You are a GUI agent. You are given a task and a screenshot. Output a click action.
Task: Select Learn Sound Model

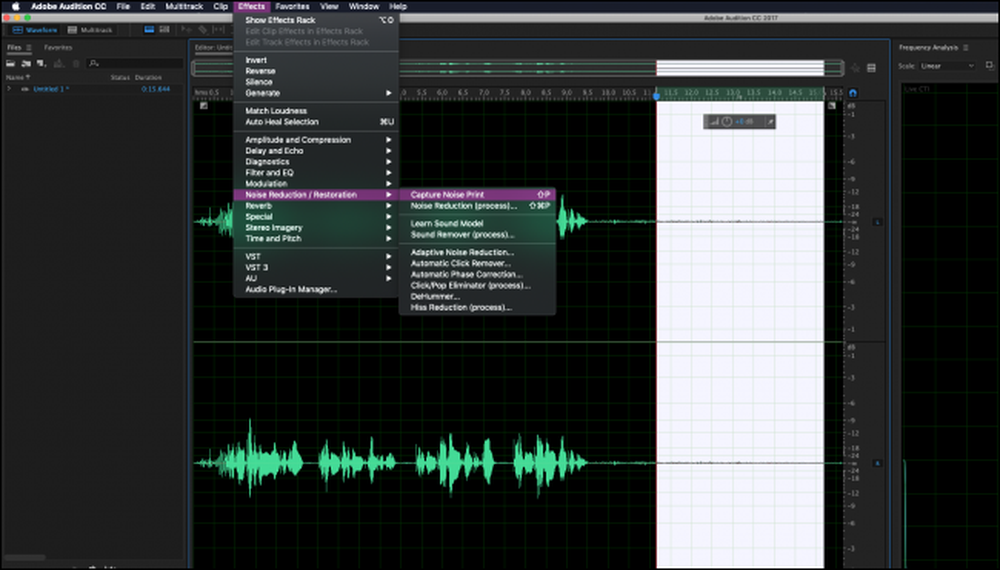[x=477, y=224]
